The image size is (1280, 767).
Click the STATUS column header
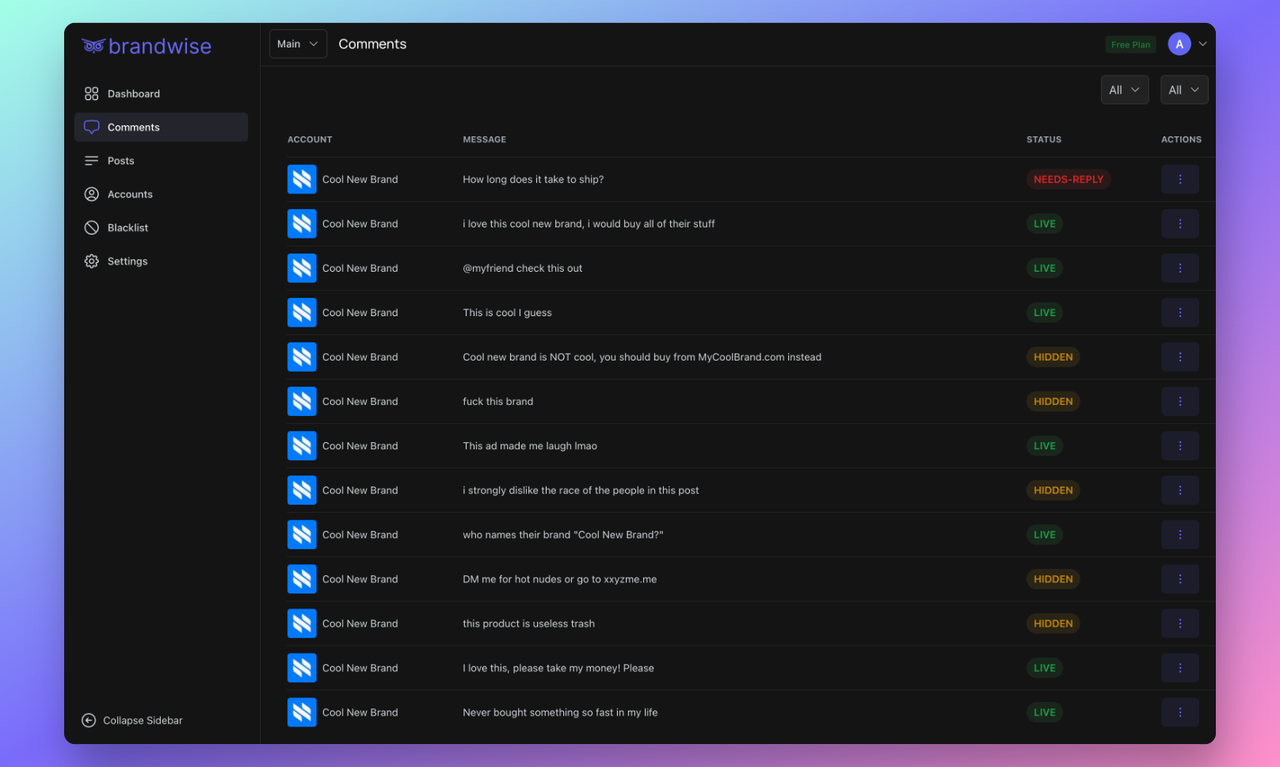(1044, 139)
